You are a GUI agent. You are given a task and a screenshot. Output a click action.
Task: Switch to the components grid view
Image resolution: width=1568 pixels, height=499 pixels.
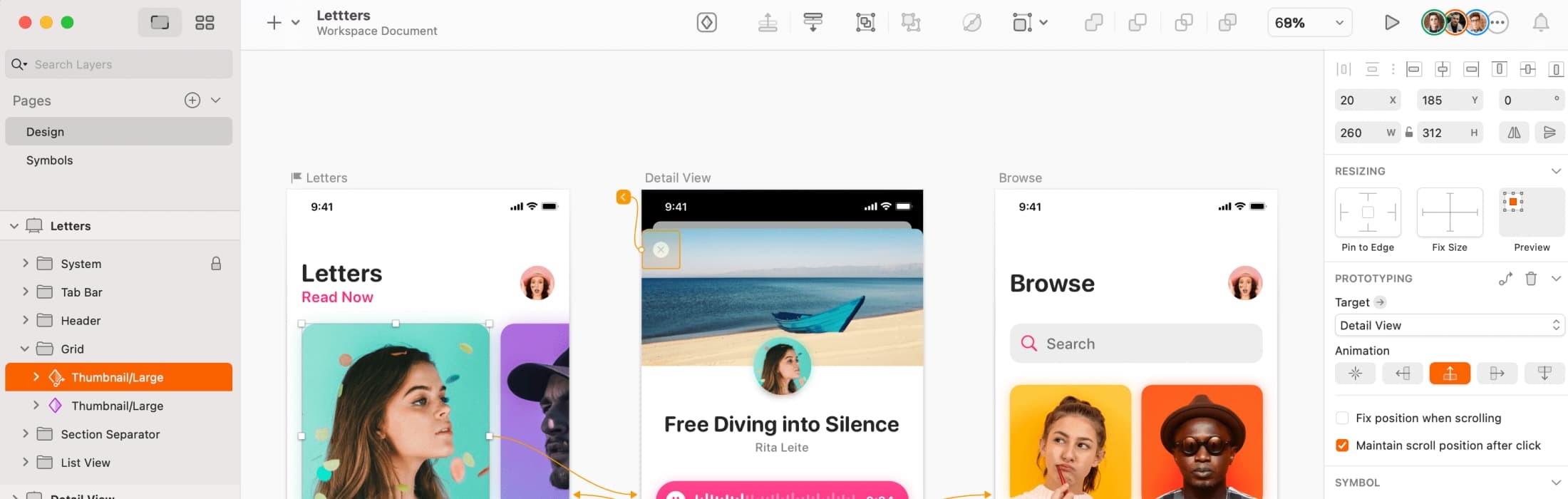pyautogui.click(x=205, y=23)
